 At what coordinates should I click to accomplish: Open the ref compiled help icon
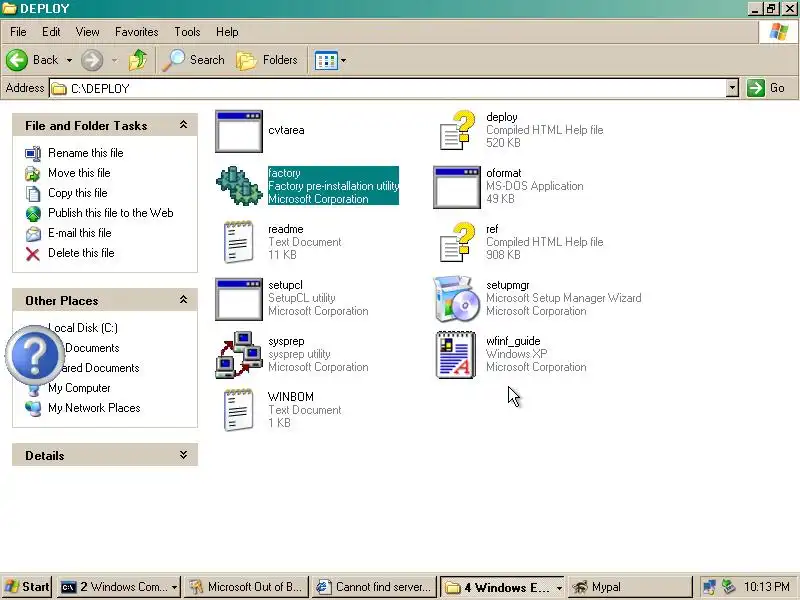(457, 242)
